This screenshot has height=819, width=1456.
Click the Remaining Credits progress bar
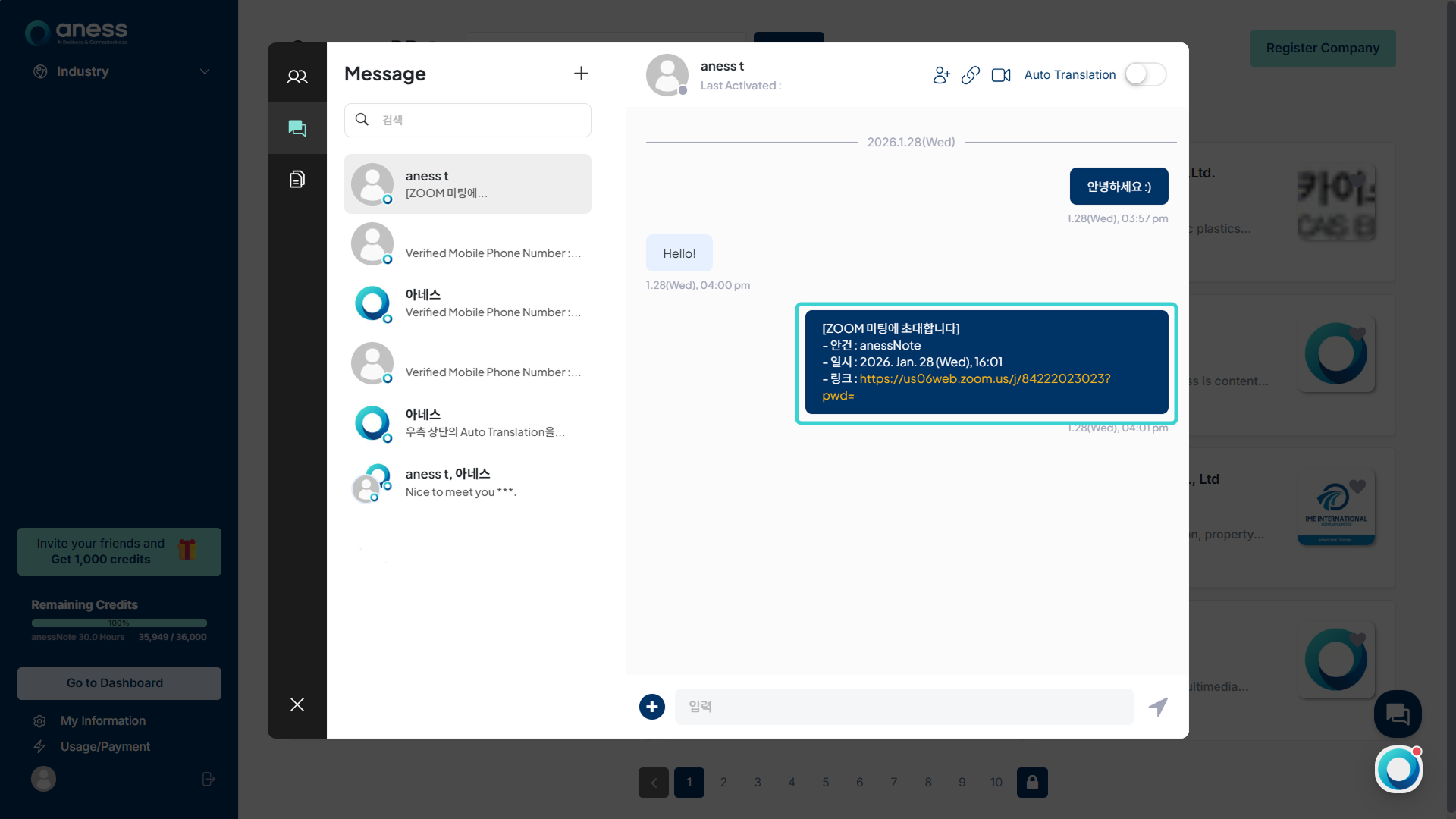click(x=119, y=623)
